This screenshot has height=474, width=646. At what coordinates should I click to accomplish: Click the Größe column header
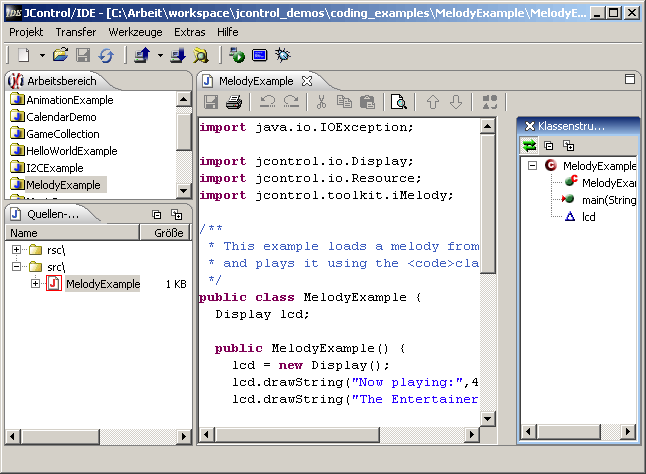coord(168,233)
